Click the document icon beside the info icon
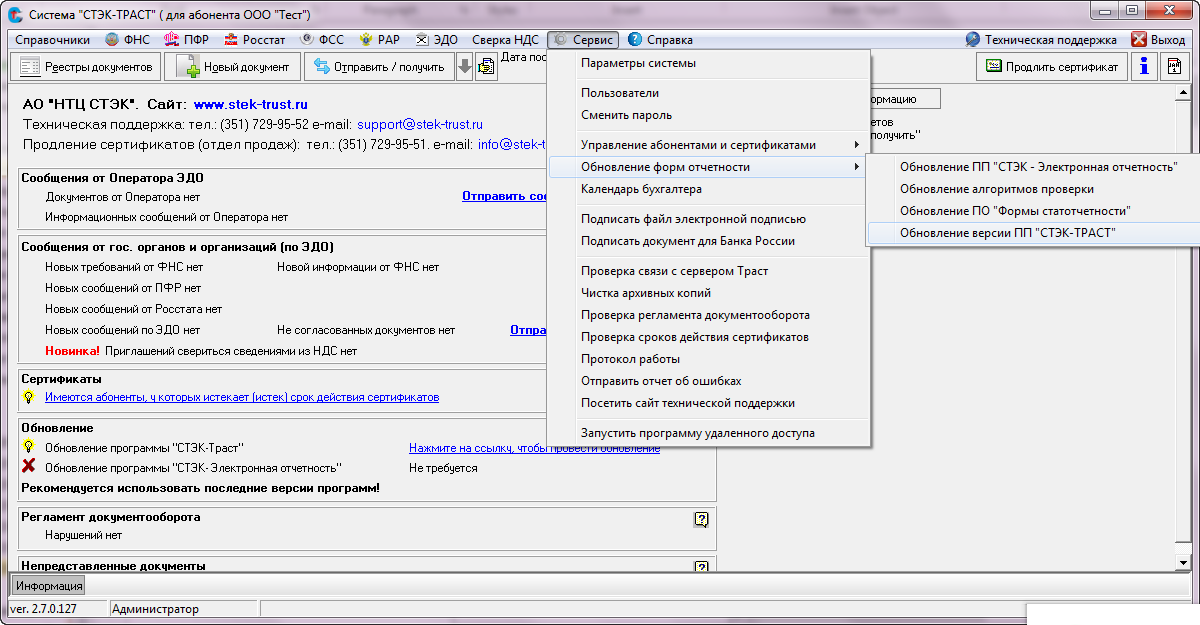 [x=1175, y=66]
